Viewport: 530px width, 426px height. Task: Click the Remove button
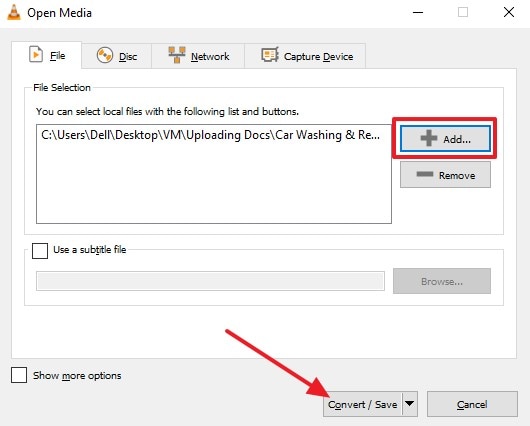(445, 175)
